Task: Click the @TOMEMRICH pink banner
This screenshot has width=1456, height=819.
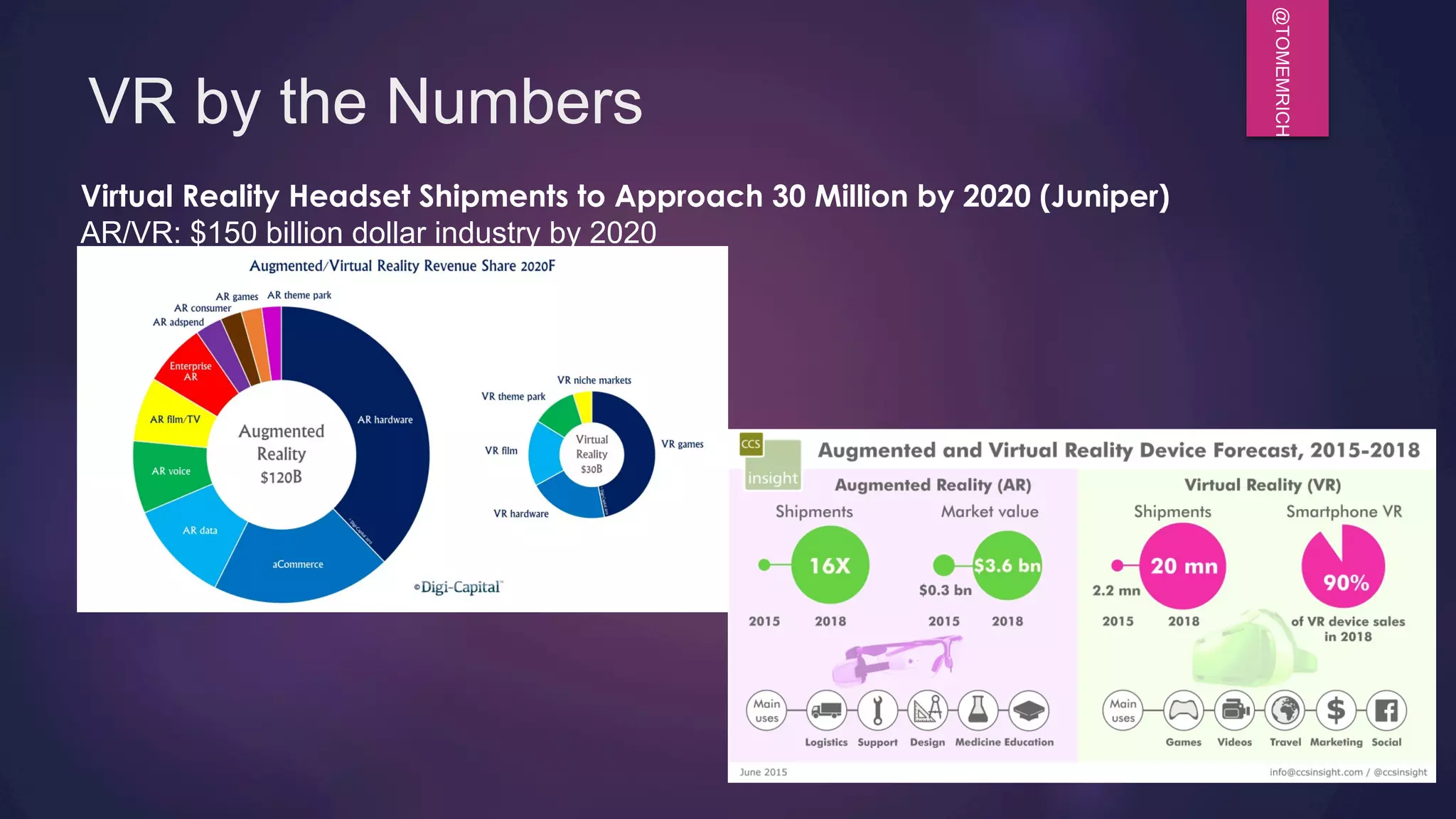Action: (x=1286, y=69)
